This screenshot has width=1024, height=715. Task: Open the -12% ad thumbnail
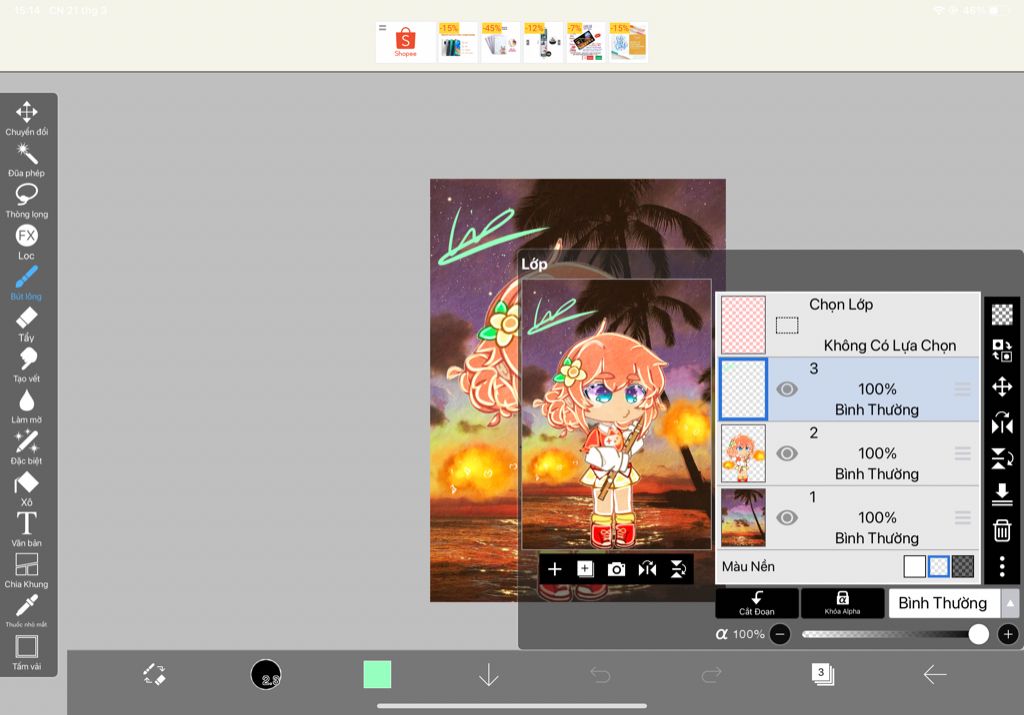pos(543,42)
